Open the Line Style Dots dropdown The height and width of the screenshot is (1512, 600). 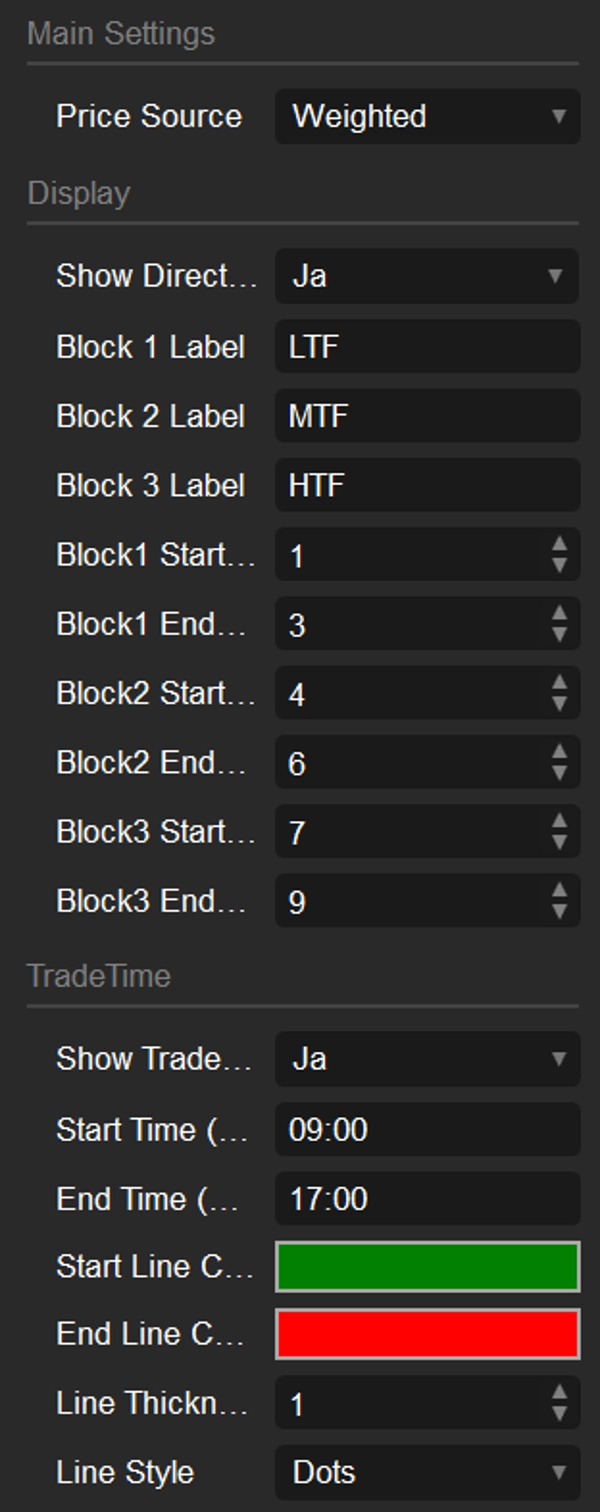pyautogui.click(x=427, y=1472)
